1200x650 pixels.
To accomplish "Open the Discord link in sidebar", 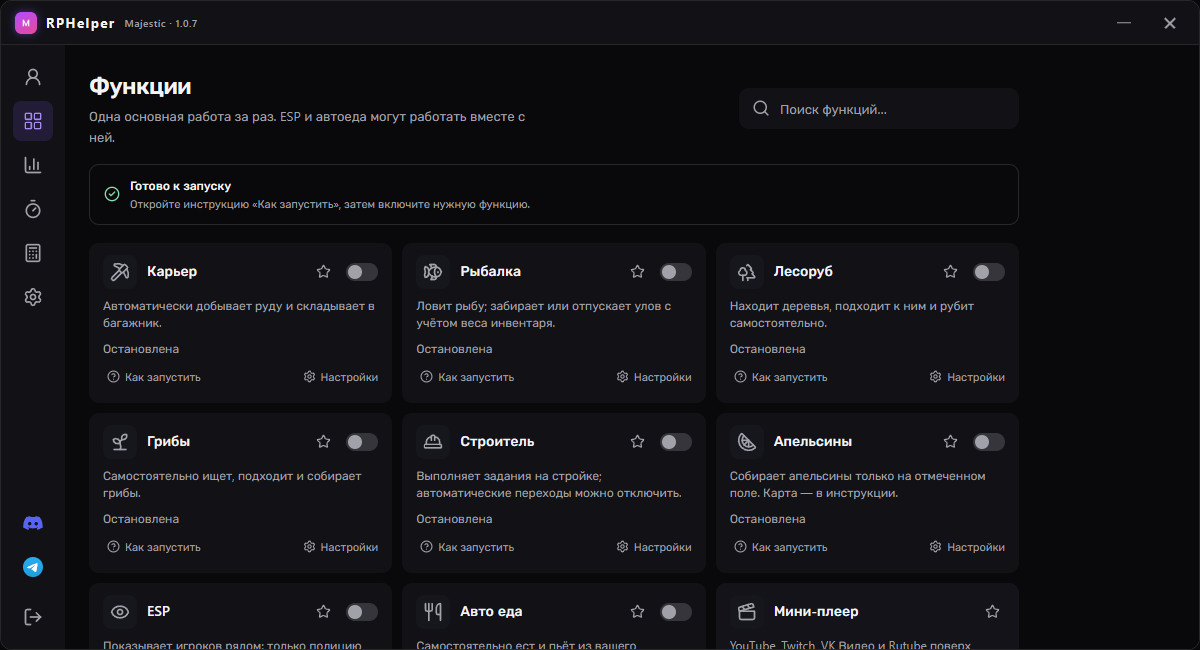I will point(33,523).
